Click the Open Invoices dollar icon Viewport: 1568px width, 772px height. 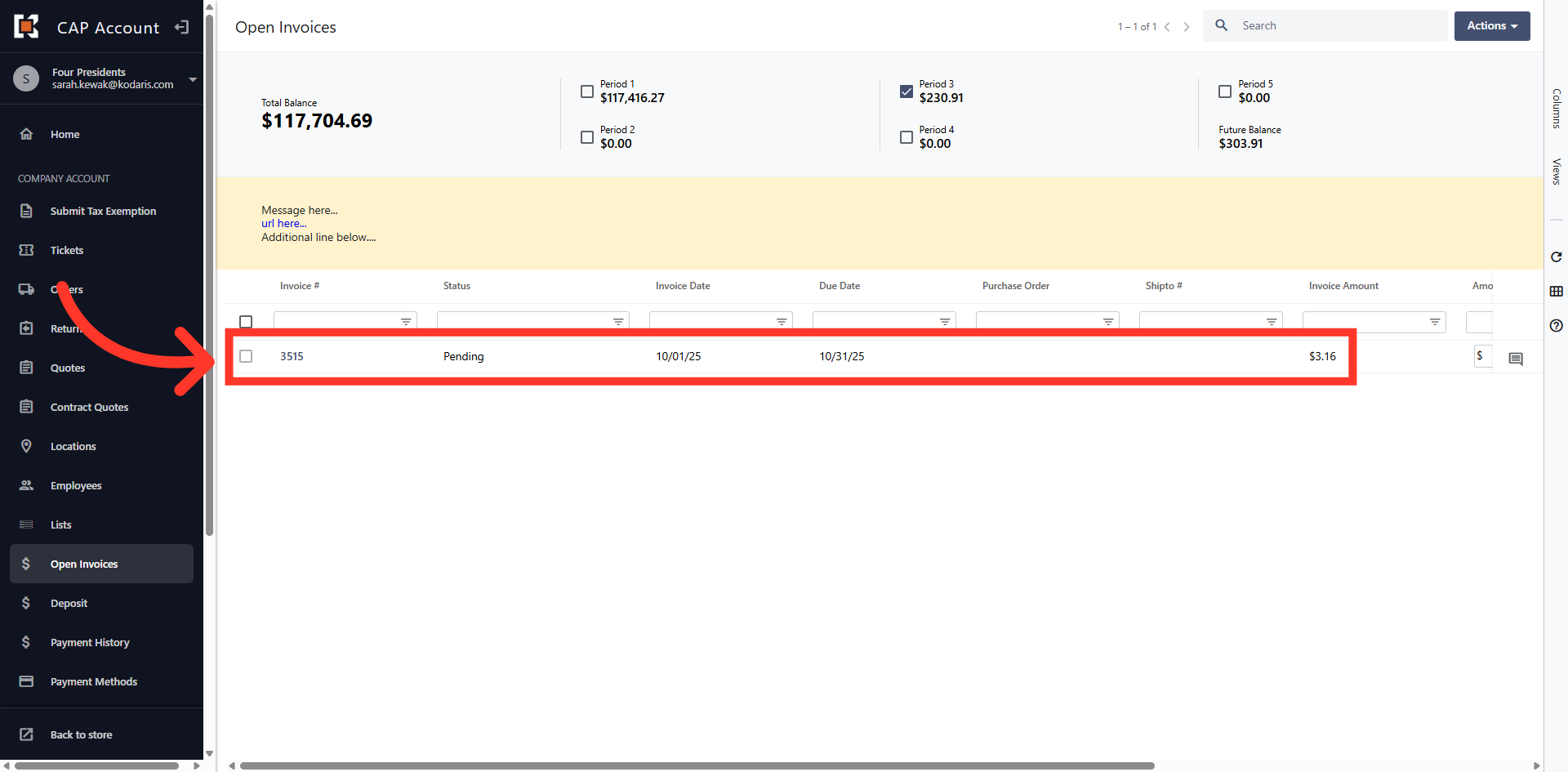click(x=26, y=564)
